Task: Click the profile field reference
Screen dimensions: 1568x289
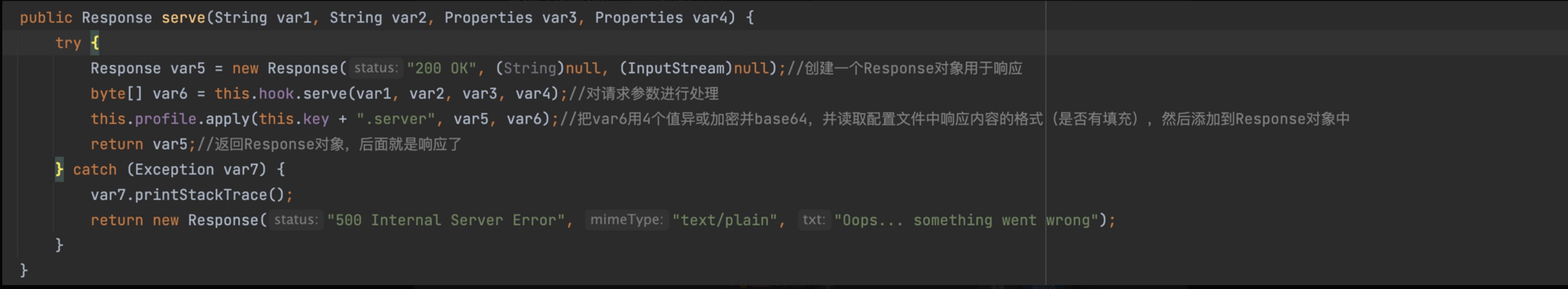Action: click(166, 119)
